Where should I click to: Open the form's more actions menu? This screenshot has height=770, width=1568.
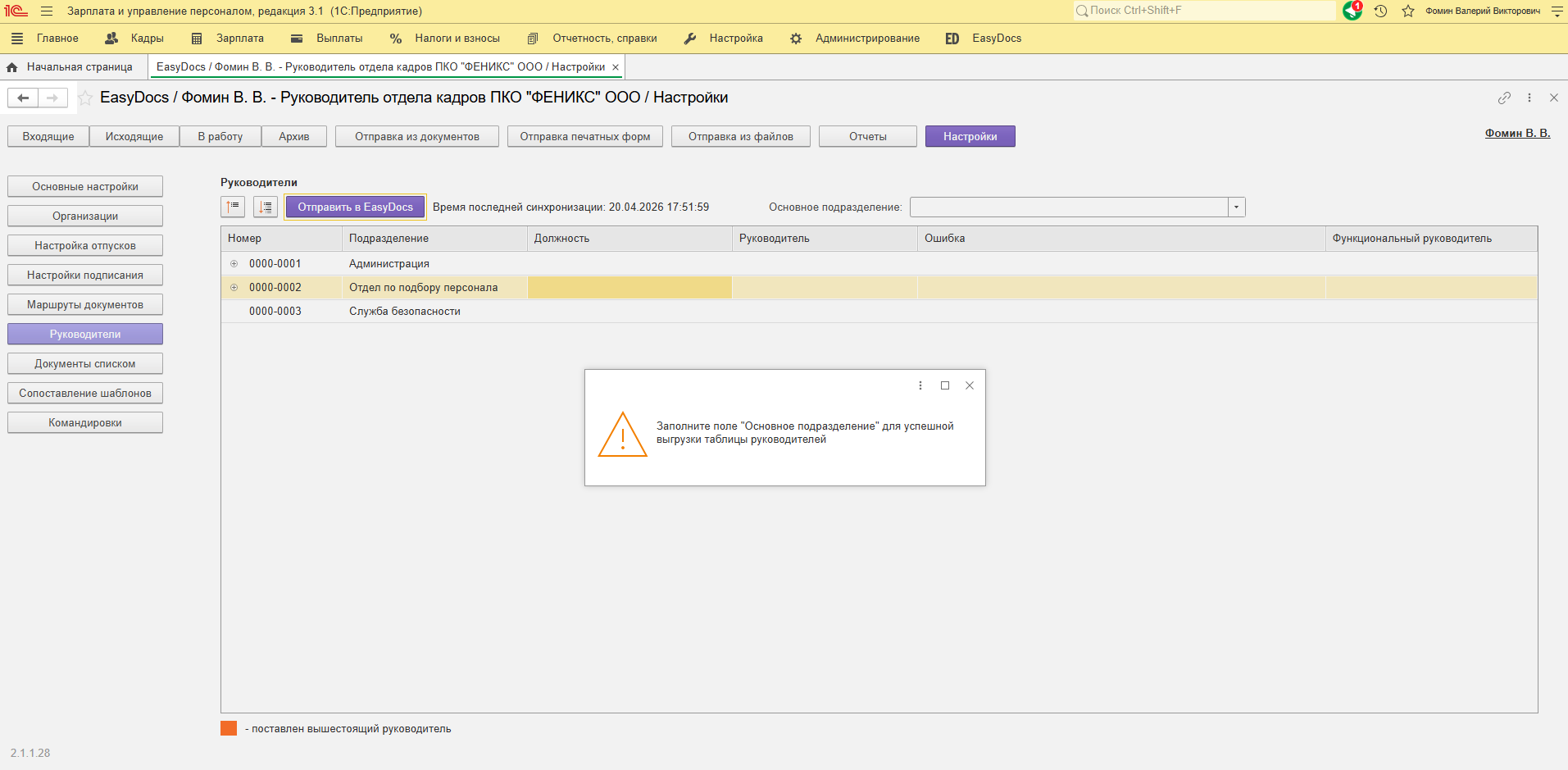coord(1529,98)
